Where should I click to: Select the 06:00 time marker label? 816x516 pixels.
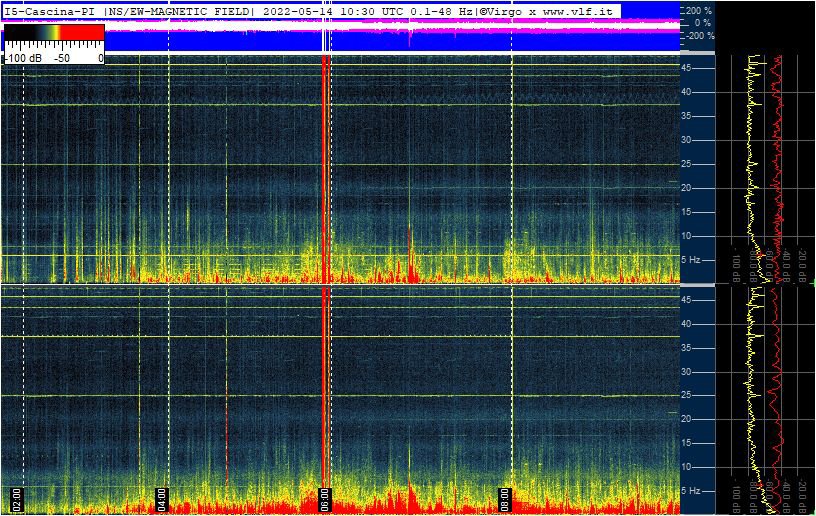pos(323,498)
